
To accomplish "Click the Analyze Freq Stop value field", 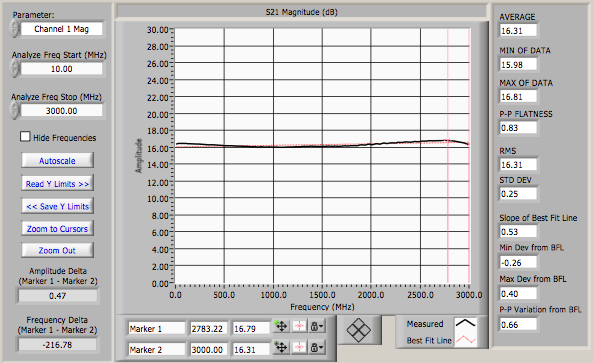I will 62,111.
